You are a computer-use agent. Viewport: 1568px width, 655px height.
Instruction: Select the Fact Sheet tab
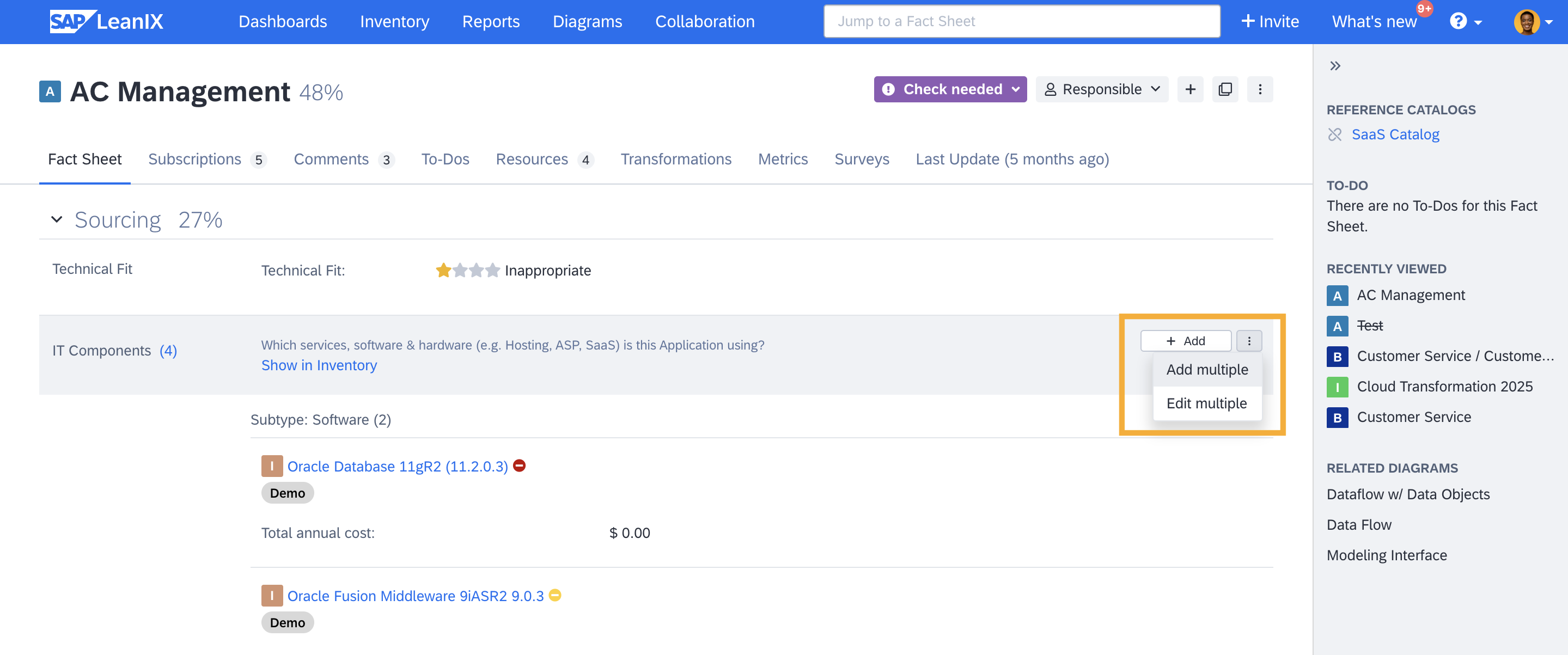coord(84,160)
